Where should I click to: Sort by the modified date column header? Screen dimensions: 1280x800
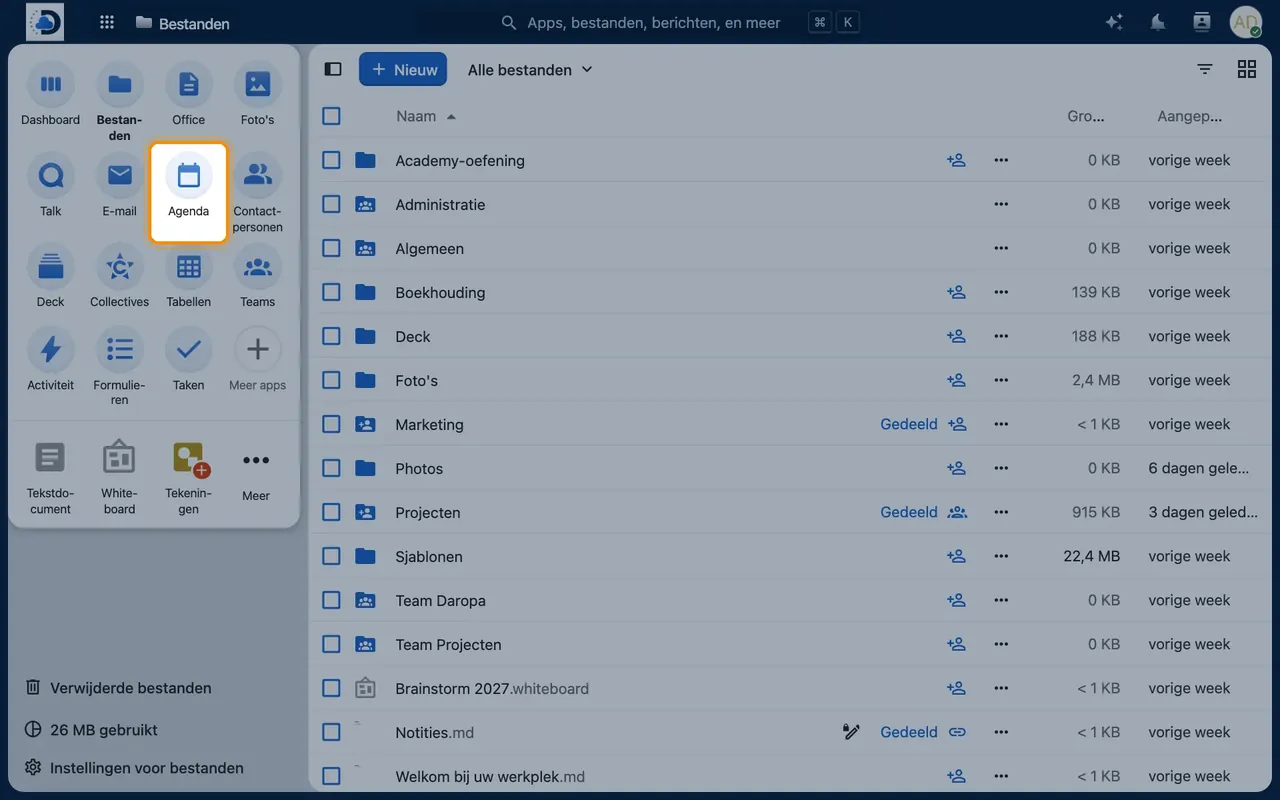(x=1189, y=116)
